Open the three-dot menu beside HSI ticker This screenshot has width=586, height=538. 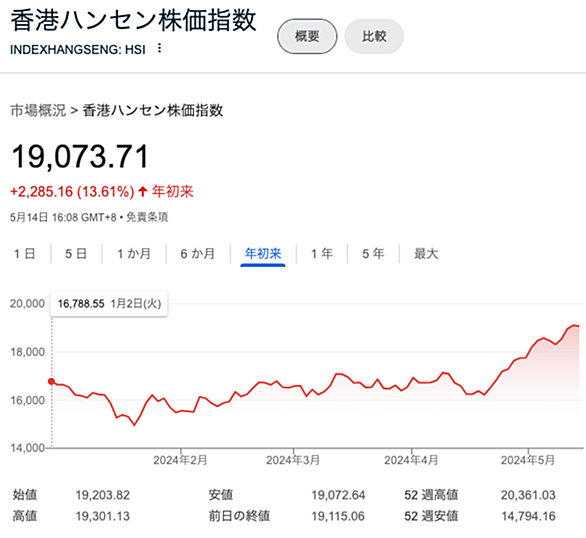coord(160,48)
